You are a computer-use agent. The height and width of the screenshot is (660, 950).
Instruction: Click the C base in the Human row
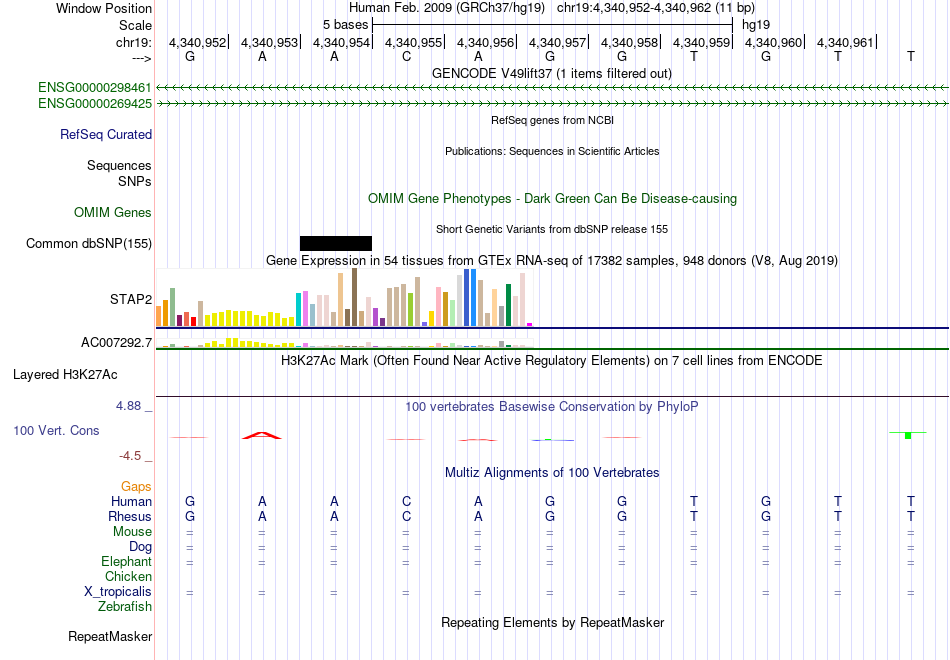click(x=407, y=501)
